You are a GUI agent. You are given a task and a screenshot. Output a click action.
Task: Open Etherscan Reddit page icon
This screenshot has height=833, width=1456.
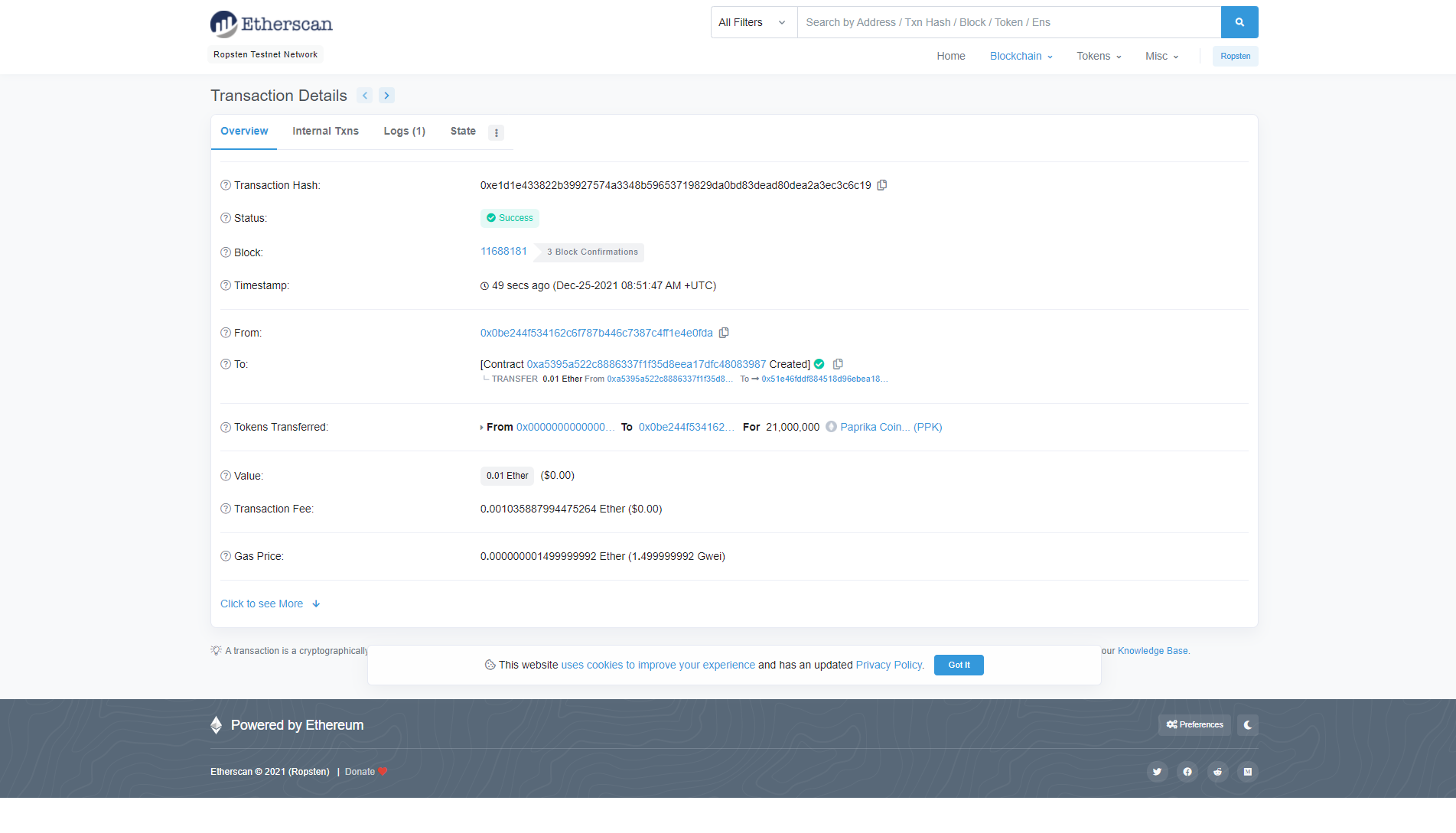pos(1217,771)
